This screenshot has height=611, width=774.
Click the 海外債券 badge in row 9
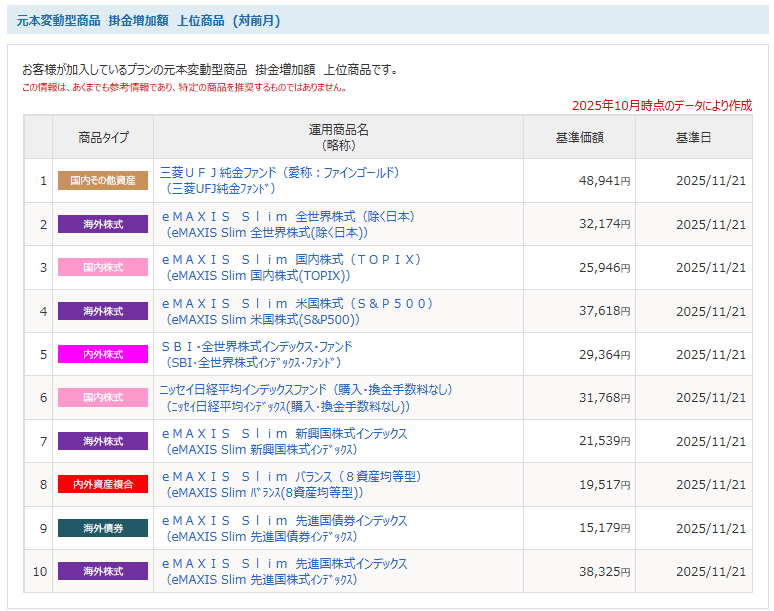(103, 528)
